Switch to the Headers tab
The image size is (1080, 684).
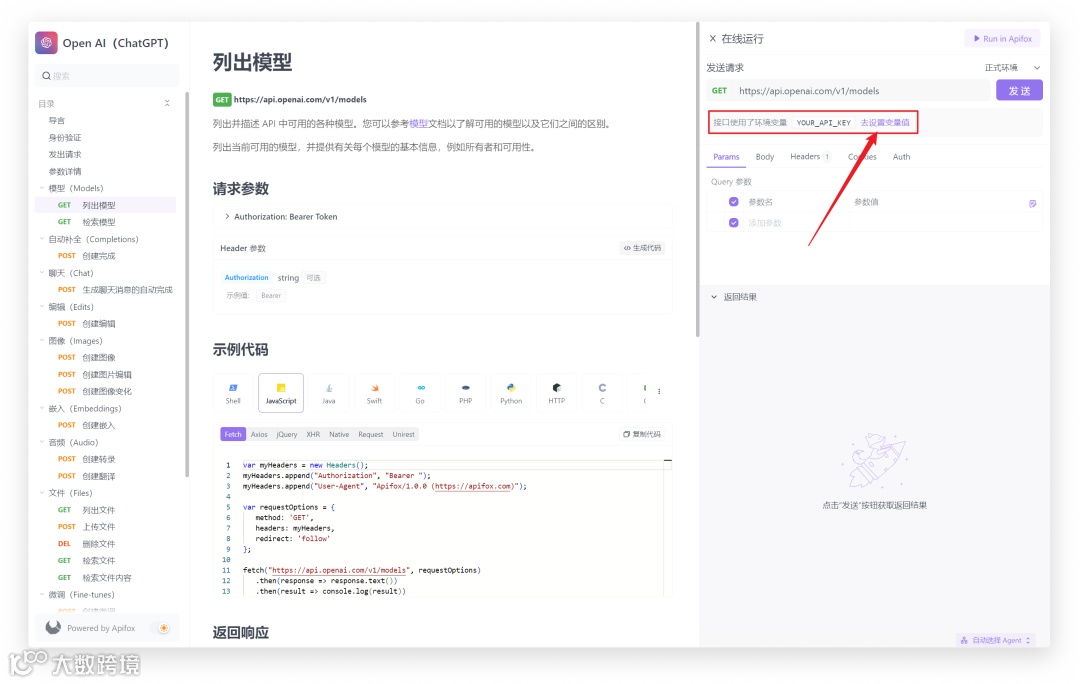click(810, 157)
